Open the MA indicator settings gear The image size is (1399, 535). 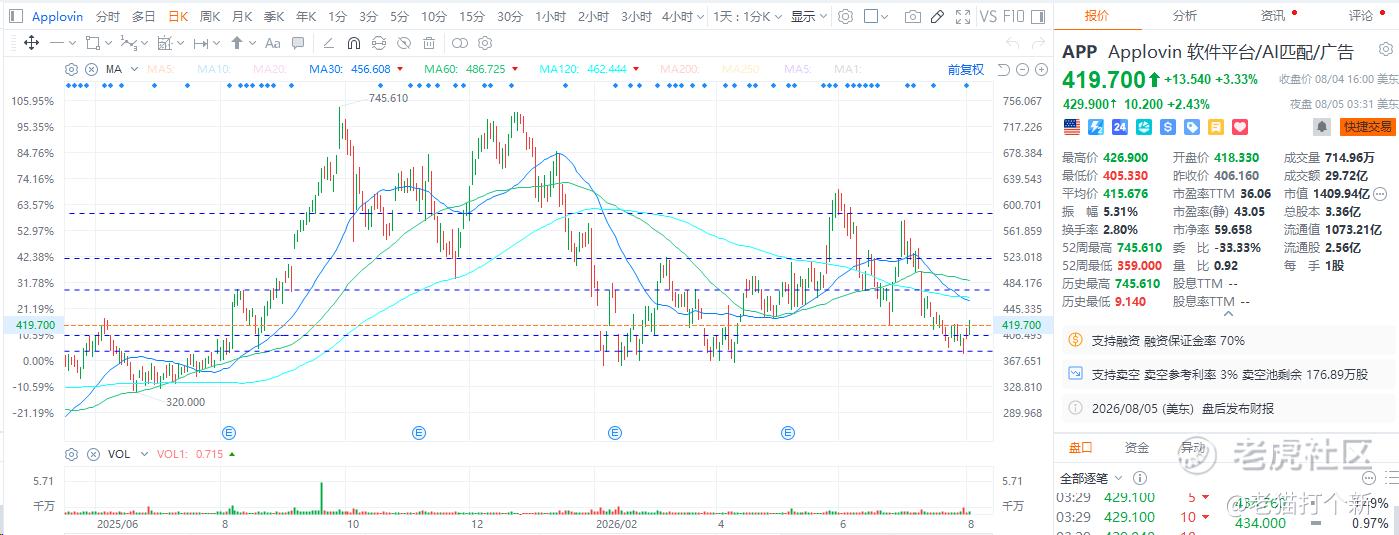pyautogui.click(x=71, y=69)
